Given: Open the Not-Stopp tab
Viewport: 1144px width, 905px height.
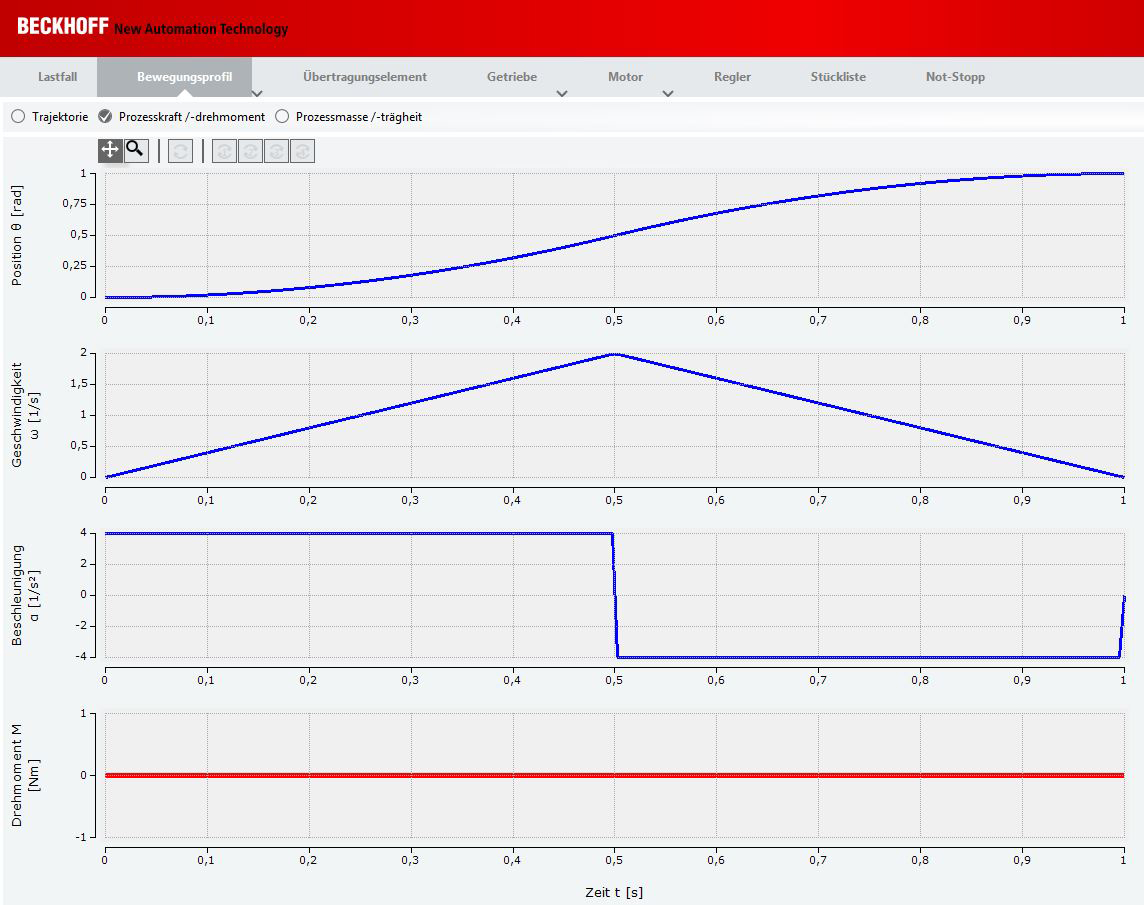Looking at the screenshot, I should (x=955, y=77).
